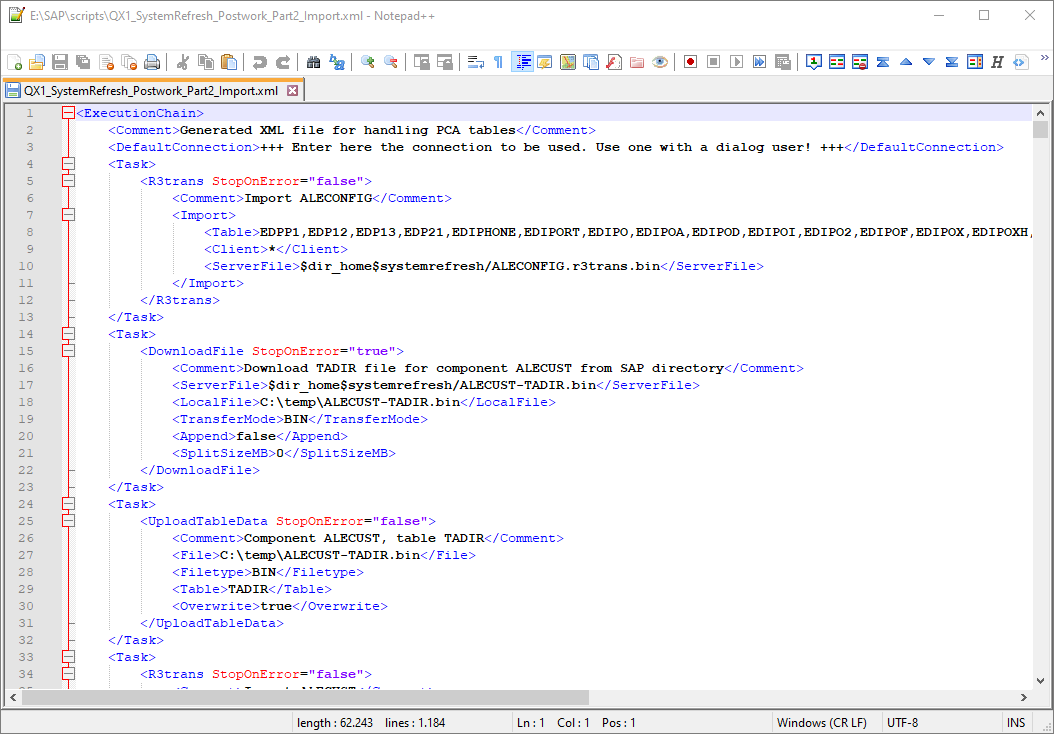The height and width of the screenshot is (734, 1054).
Task: Create a new file
Action: click(x=16, y=61)
